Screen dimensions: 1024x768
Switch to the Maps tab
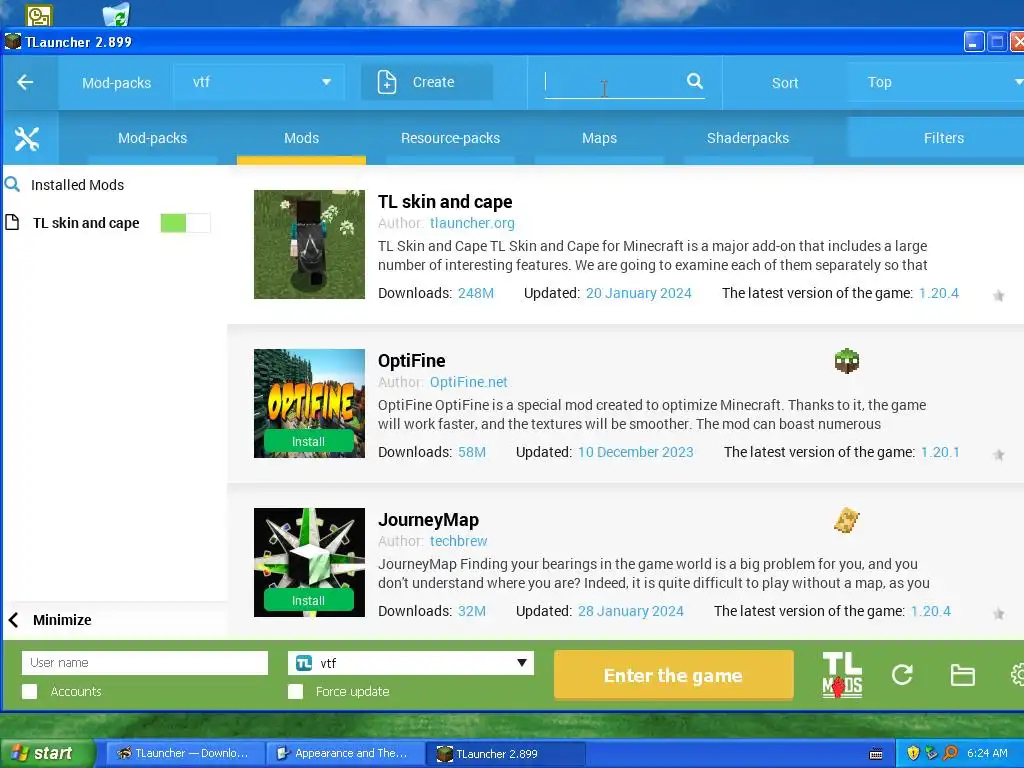tap(599, 138)
